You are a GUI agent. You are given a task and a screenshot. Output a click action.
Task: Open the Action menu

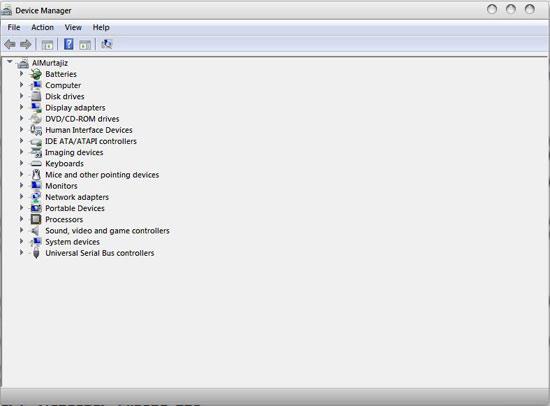42,27
